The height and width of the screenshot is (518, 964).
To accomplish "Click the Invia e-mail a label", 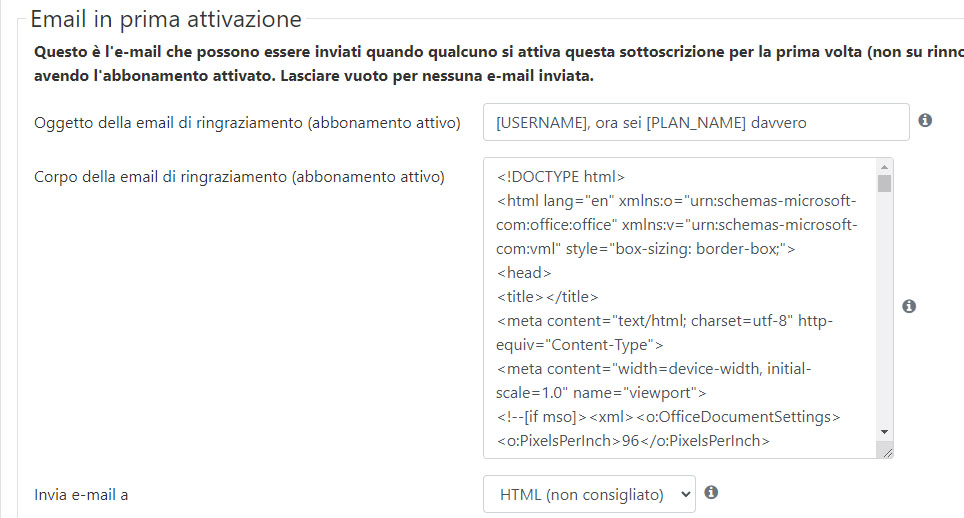I will (x=81, y=495).
